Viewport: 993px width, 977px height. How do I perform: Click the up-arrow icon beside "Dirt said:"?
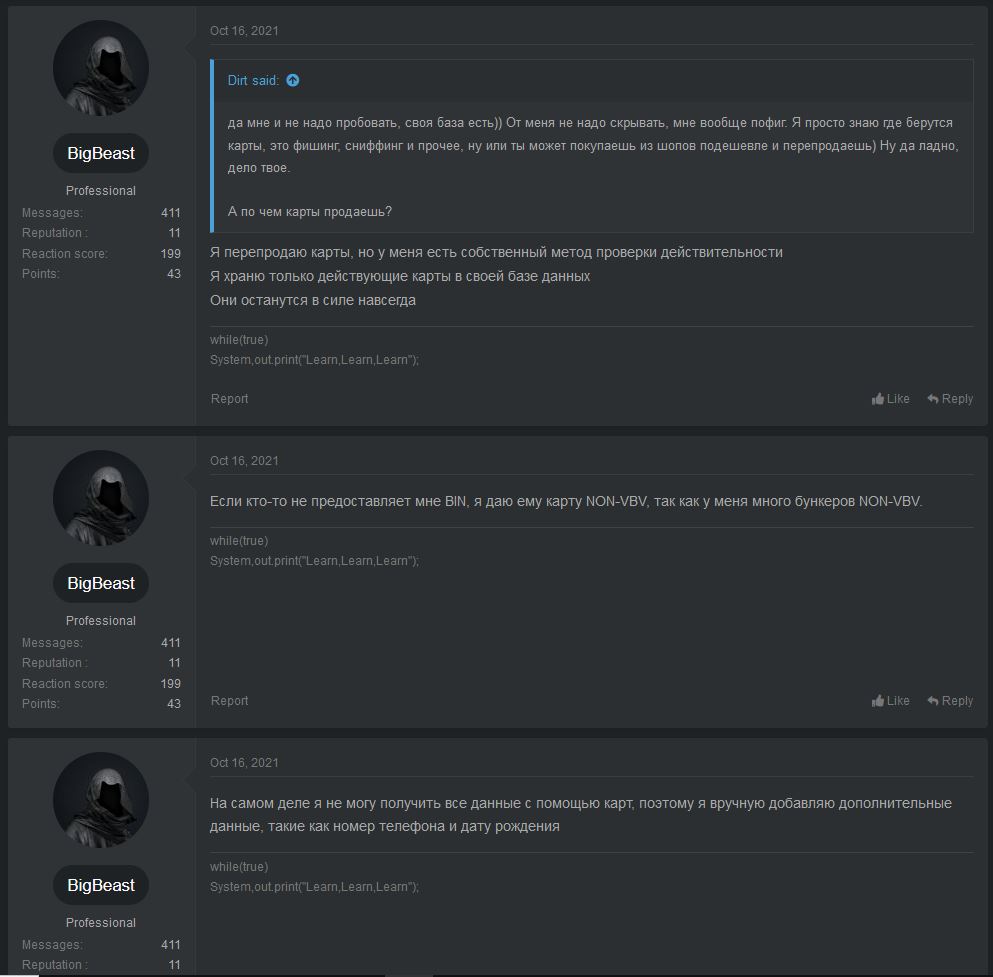(292, 80)
